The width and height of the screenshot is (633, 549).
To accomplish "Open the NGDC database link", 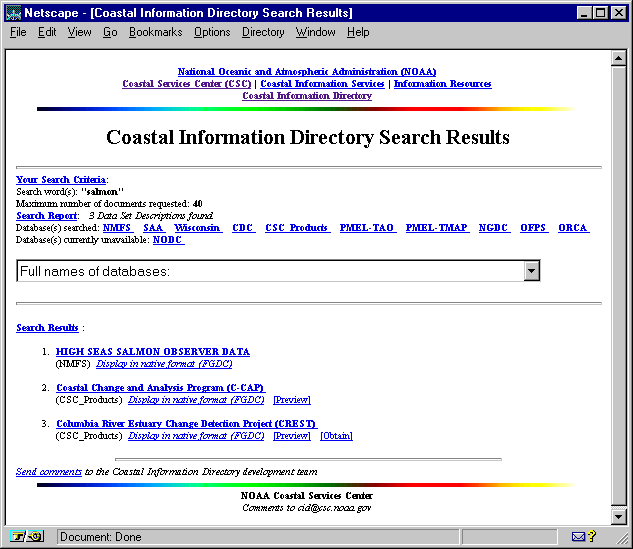I will point(493,228).
